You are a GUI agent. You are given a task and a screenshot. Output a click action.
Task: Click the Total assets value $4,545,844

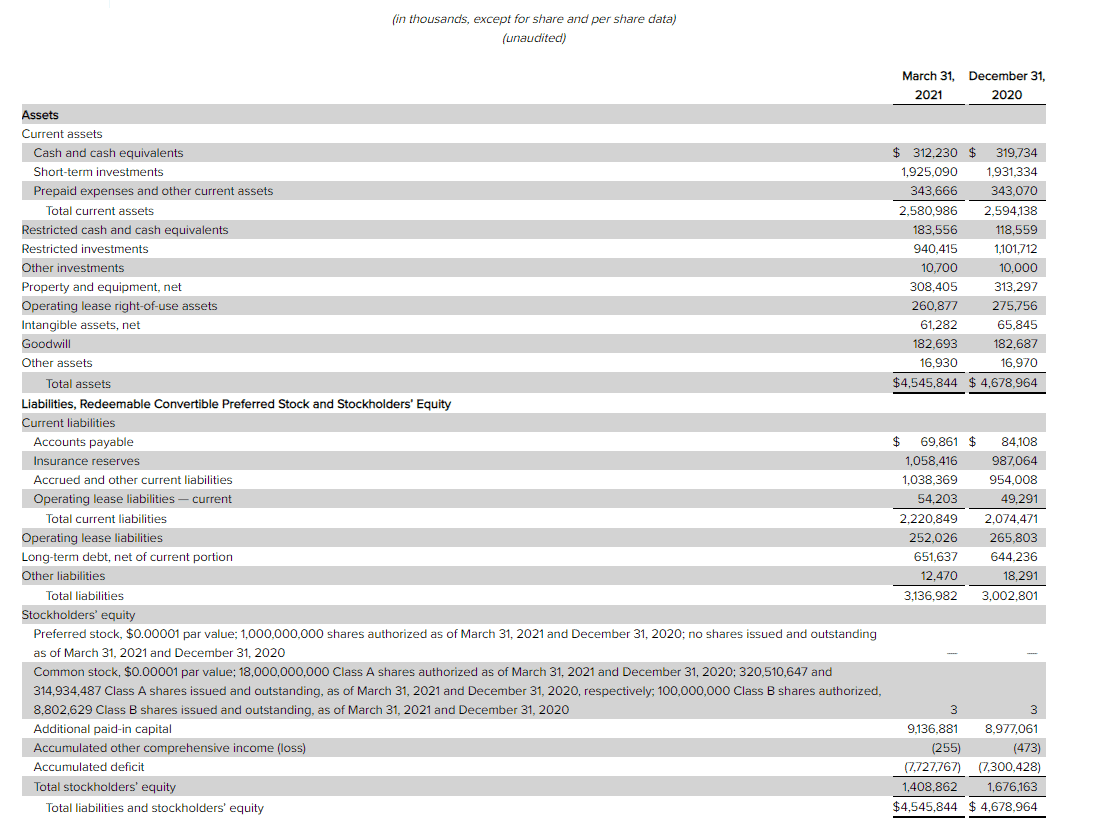click(x=925, y=383)
